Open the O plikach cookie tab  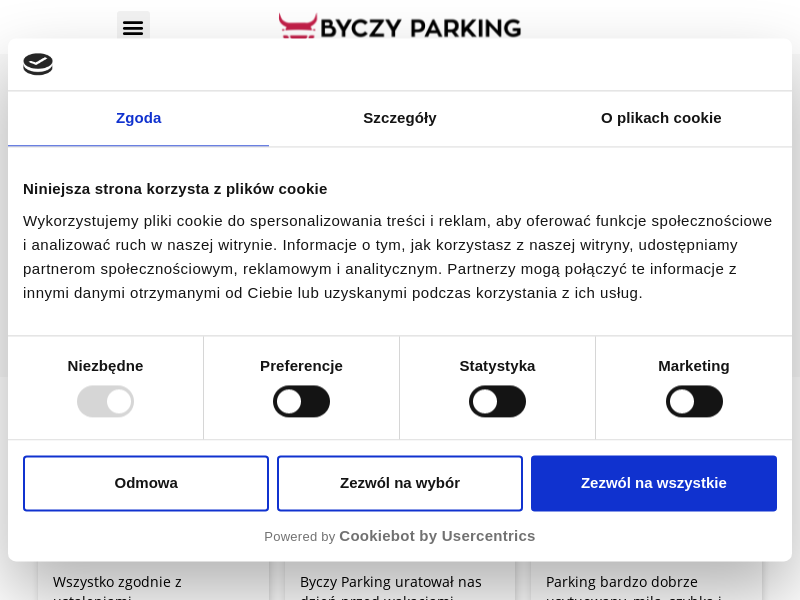coord(661,118)
